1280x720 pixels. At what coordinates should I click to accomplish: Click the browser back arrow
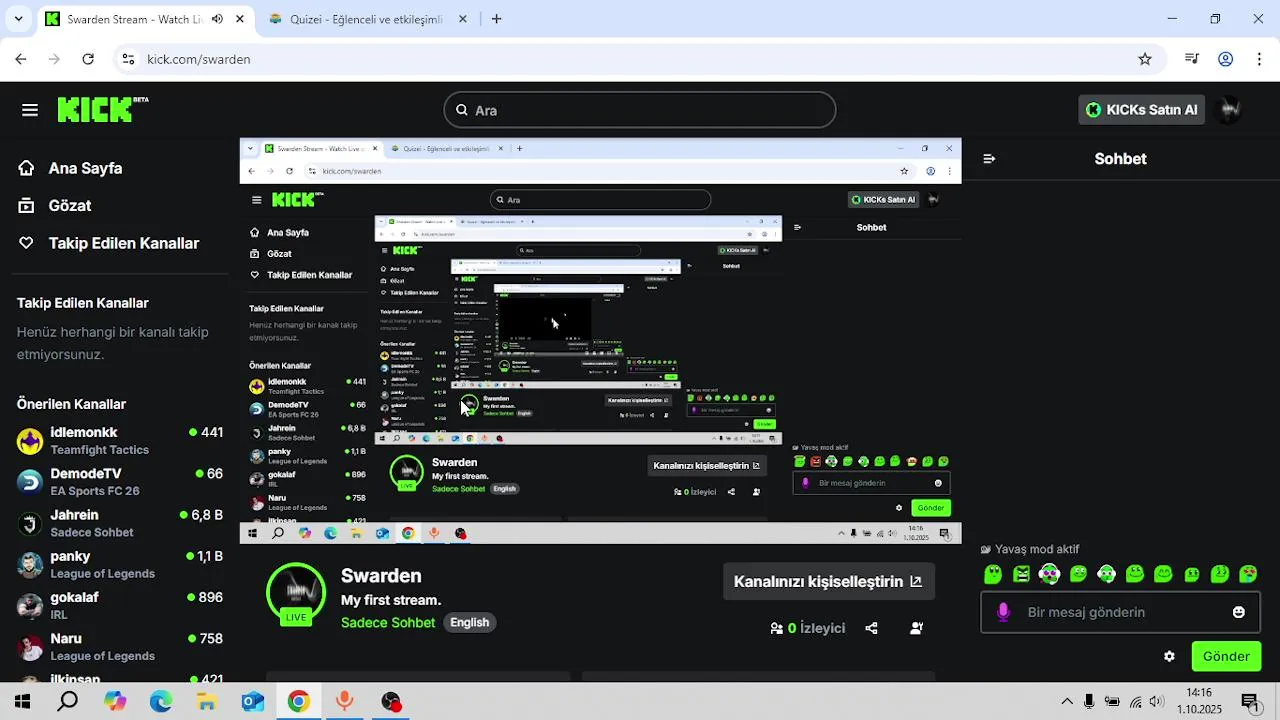pos(21,59)
